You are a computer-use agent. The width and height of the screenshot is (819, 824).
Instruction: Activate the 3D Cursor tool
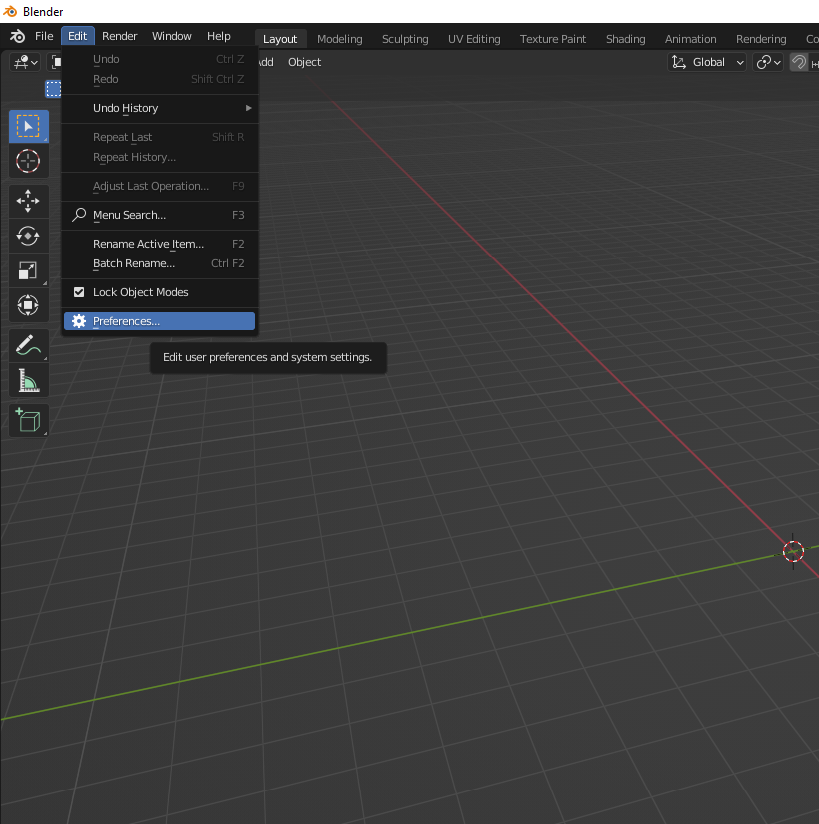pos(28,161)
